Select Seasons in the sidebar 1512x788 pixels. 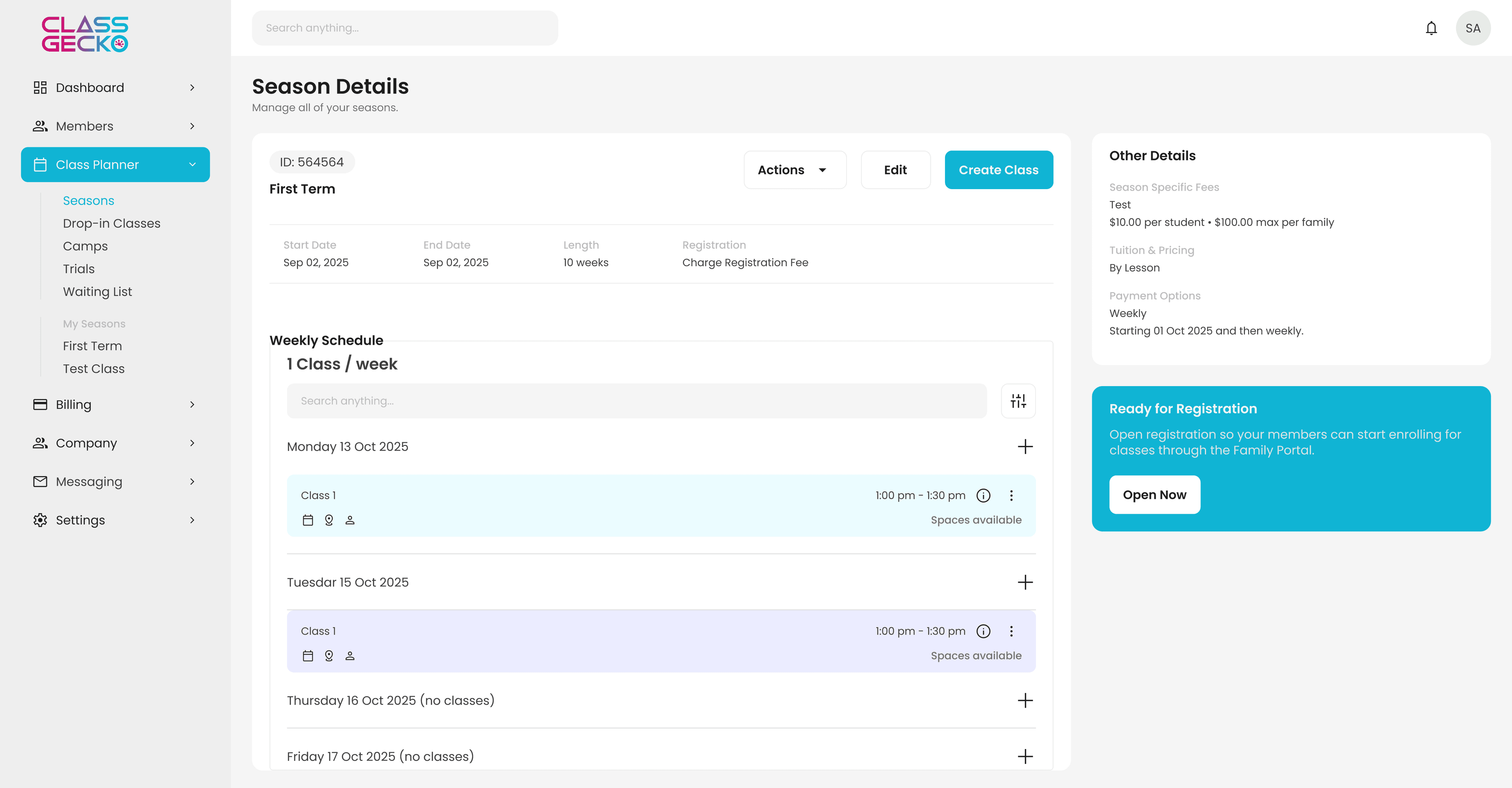[x=89, y=200]
